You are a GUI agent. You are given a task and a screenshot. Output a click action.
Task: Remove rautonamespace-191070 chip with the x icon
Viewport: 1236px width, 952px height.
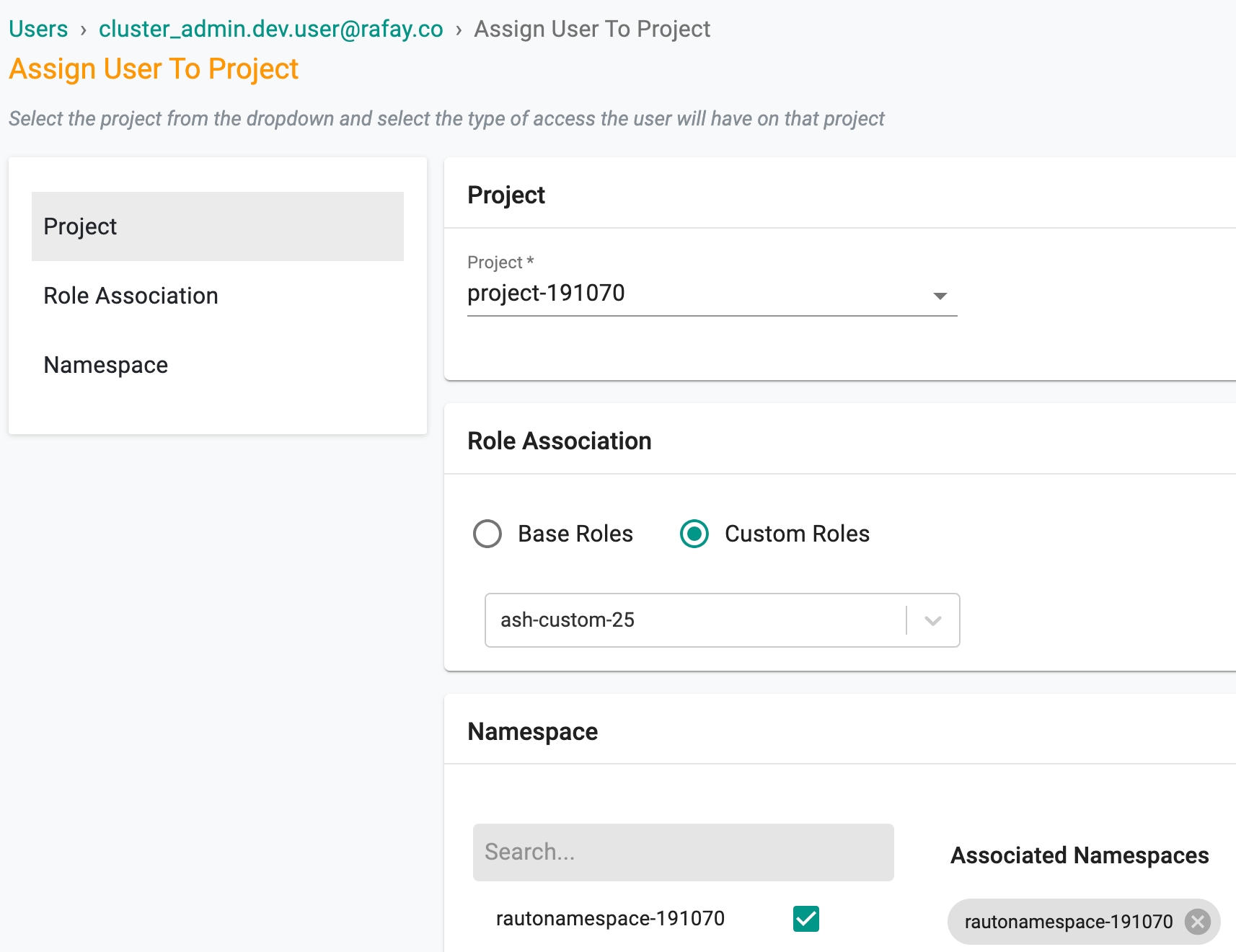tap(1198, 922)
